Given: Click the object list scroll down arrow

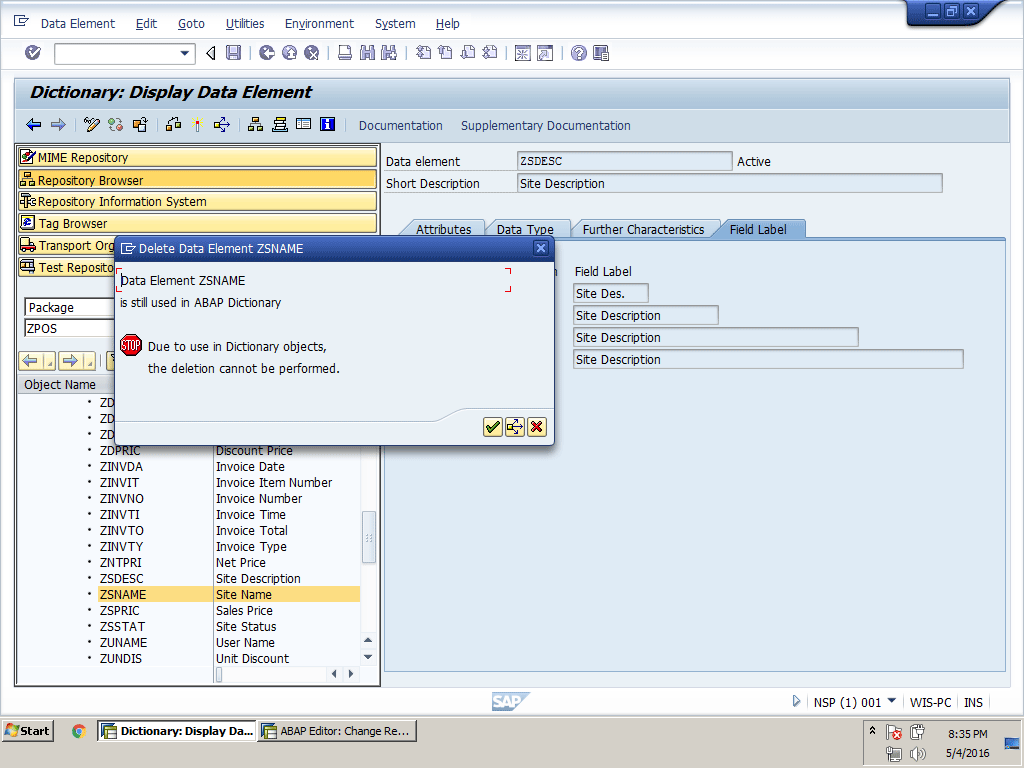Looking at the screenshot, I should click(368, 657).
